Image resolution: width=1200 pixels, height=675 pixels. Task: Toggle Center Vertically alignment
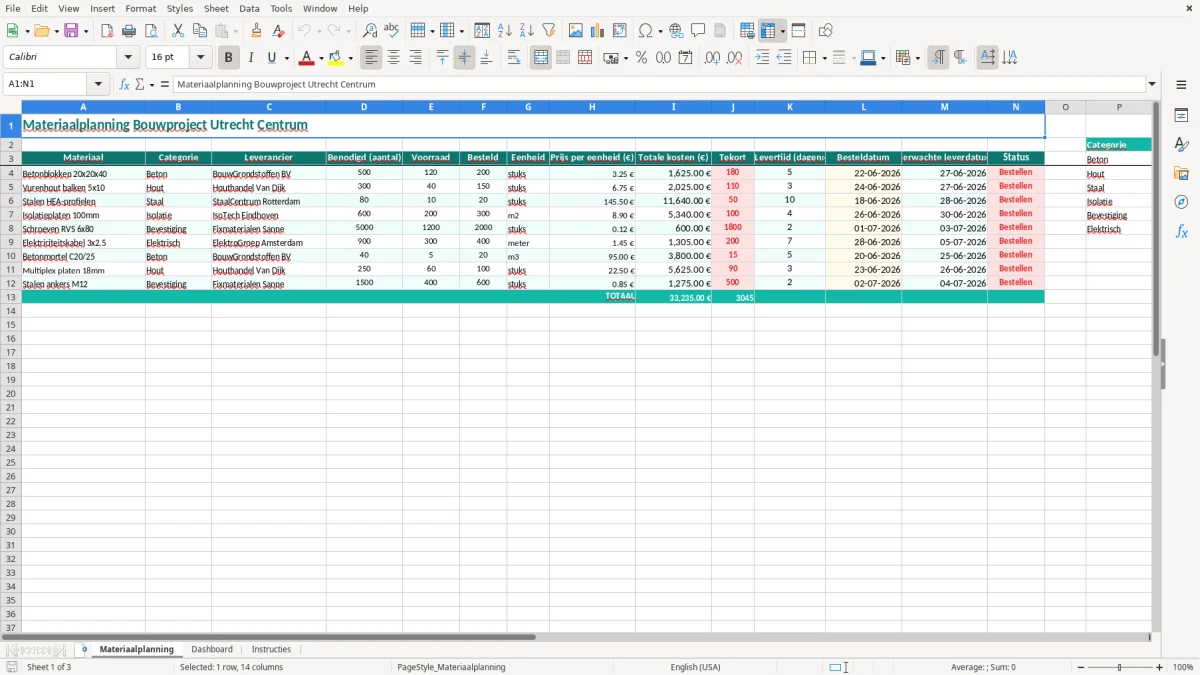464,58
